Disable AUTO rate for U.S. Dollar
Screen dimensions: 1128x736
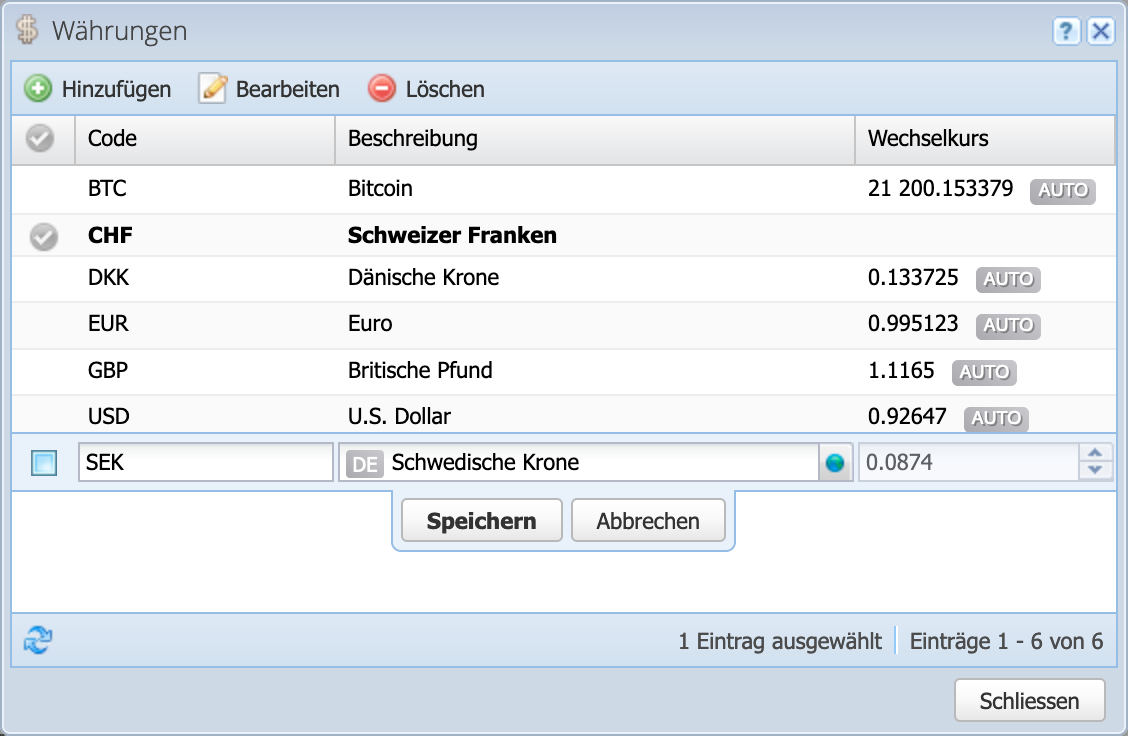996,420
